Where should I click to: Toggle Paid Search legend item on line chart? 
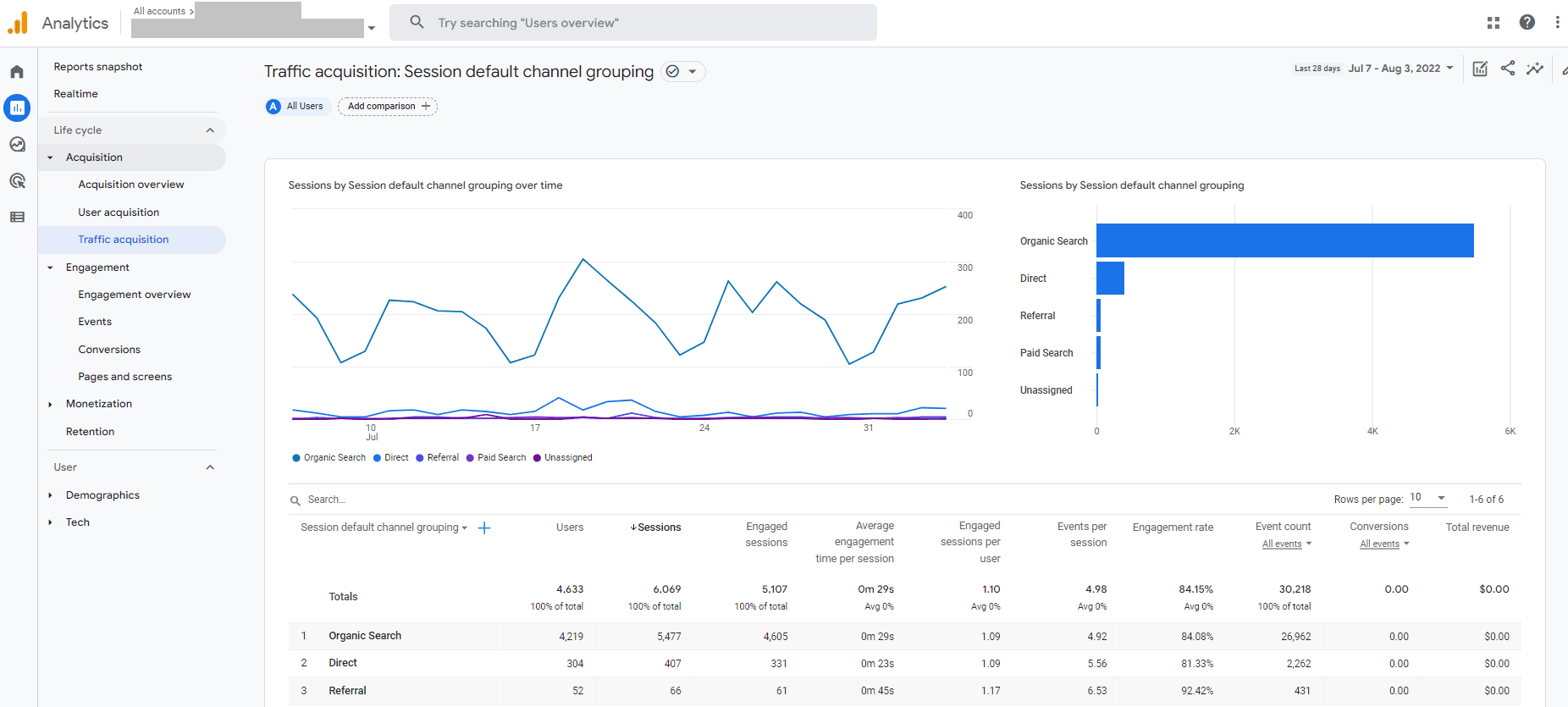[496, 458]
